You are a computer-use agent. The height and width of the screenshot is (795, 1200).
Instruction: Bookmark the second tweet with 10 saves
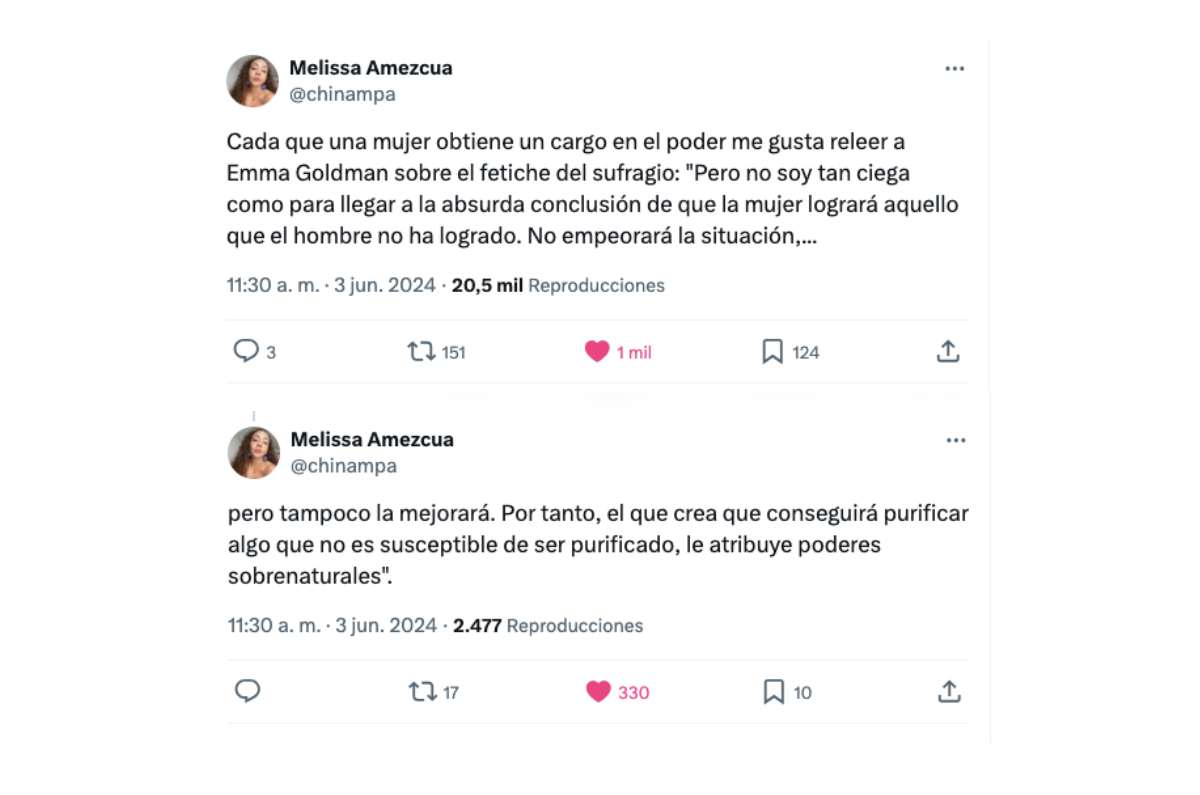774,692
